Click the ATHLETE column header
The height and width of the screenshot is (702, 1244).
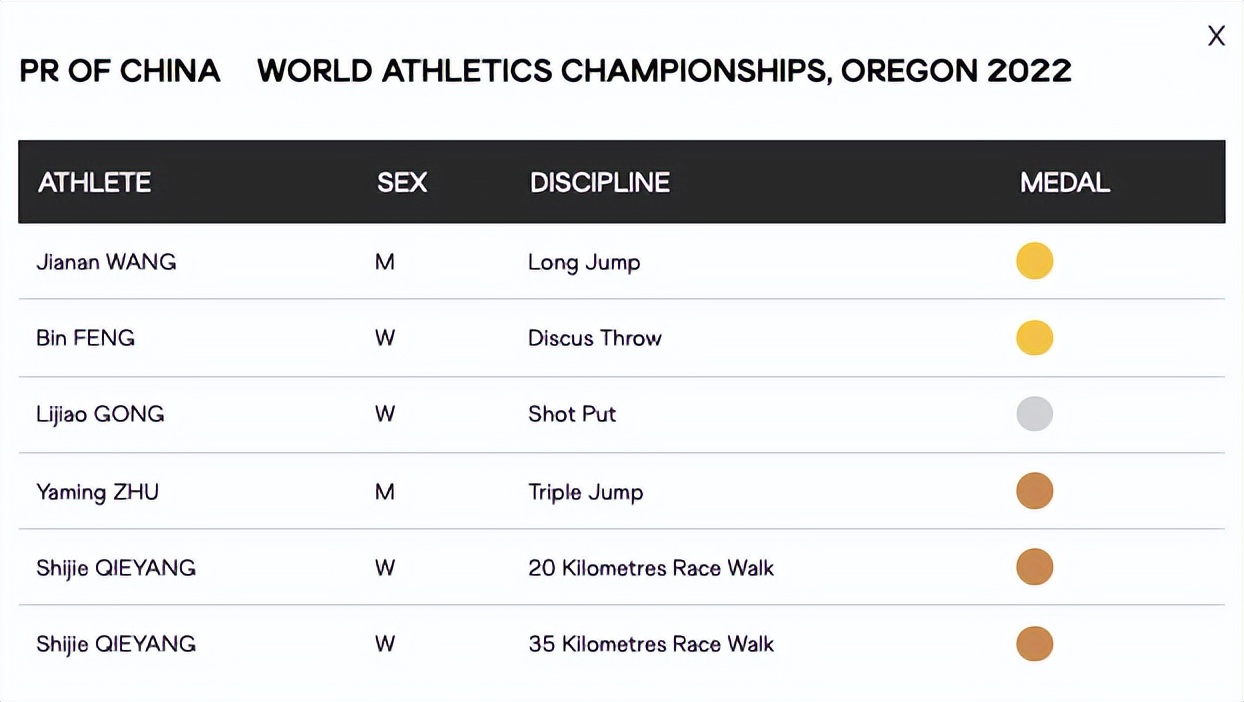94,182
